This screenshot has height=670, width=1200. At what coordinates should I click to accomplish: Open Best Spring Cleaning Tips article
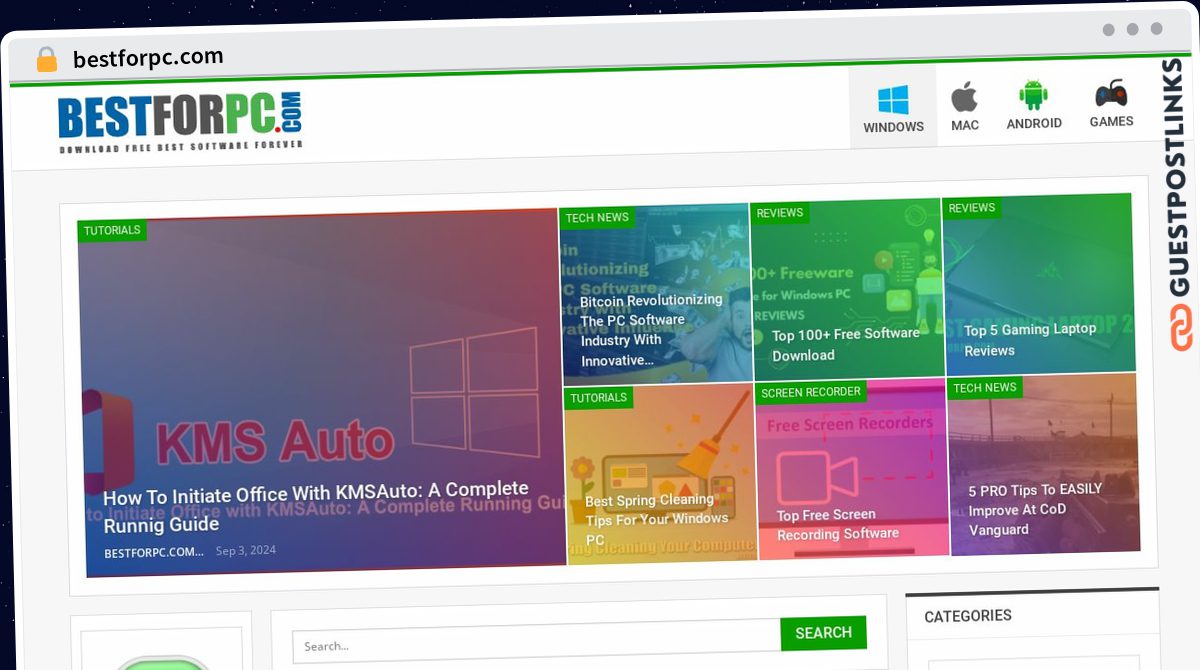pos(657,520)
